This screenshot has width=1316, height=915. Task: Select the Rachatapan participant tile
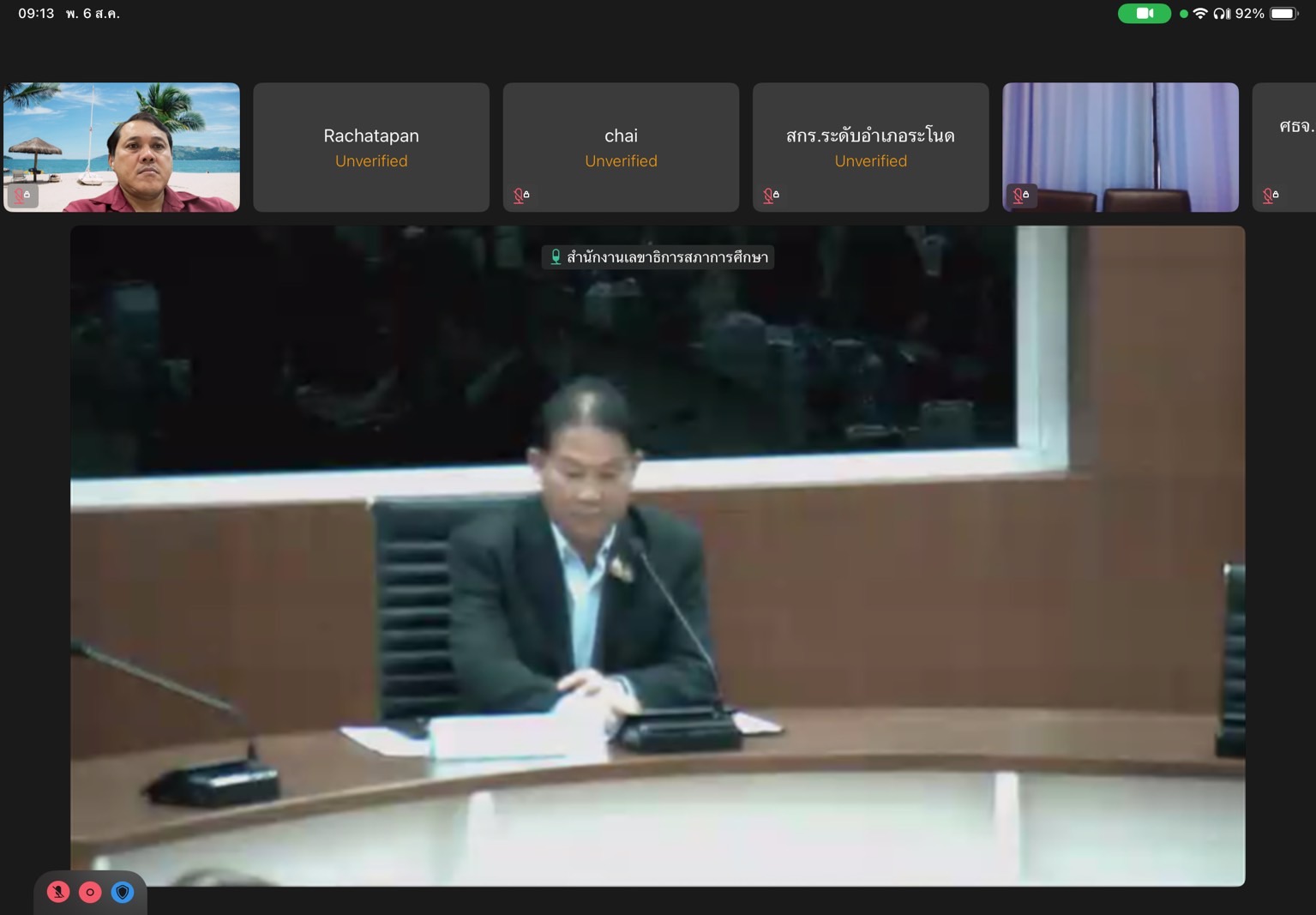tap(371, 147)
